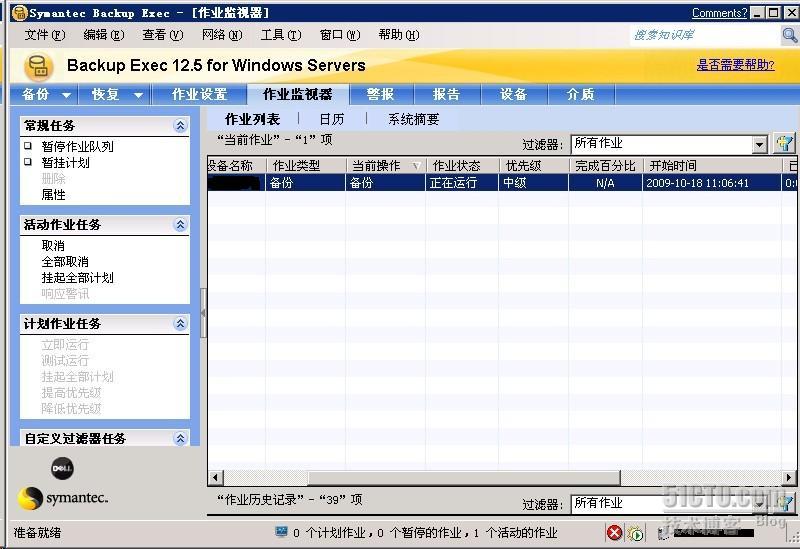Click the Symantec logo in sidebar

tap(63, 498)
